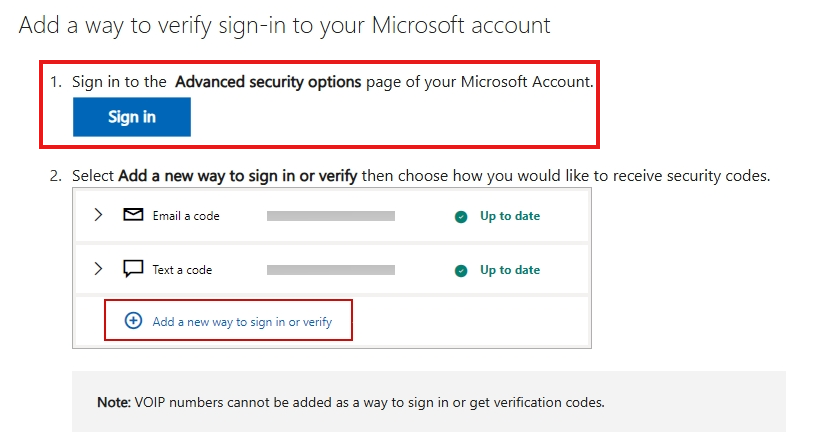Click bold Advanced security options text
818x436 pixels.
tap(268, 82)
